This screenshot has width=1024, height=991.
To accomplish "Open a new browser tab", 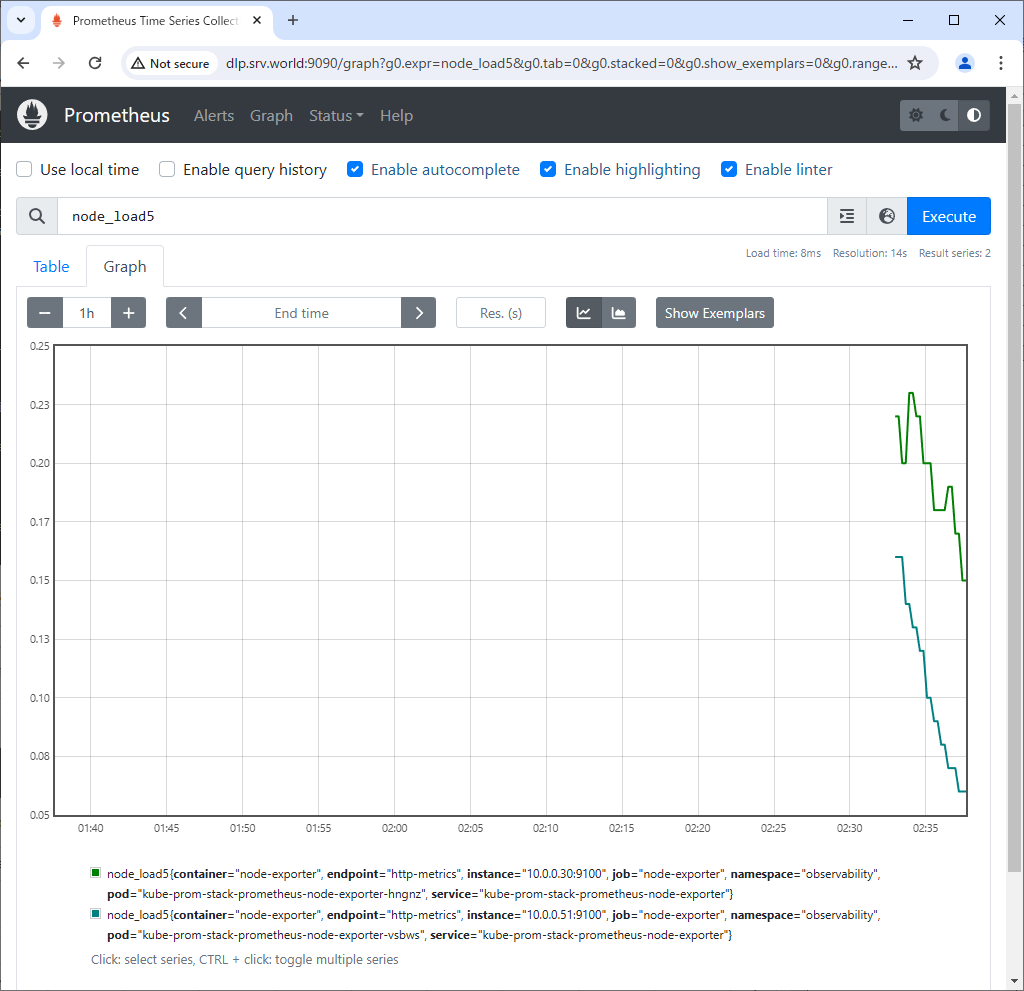I will tap(293, 20).
